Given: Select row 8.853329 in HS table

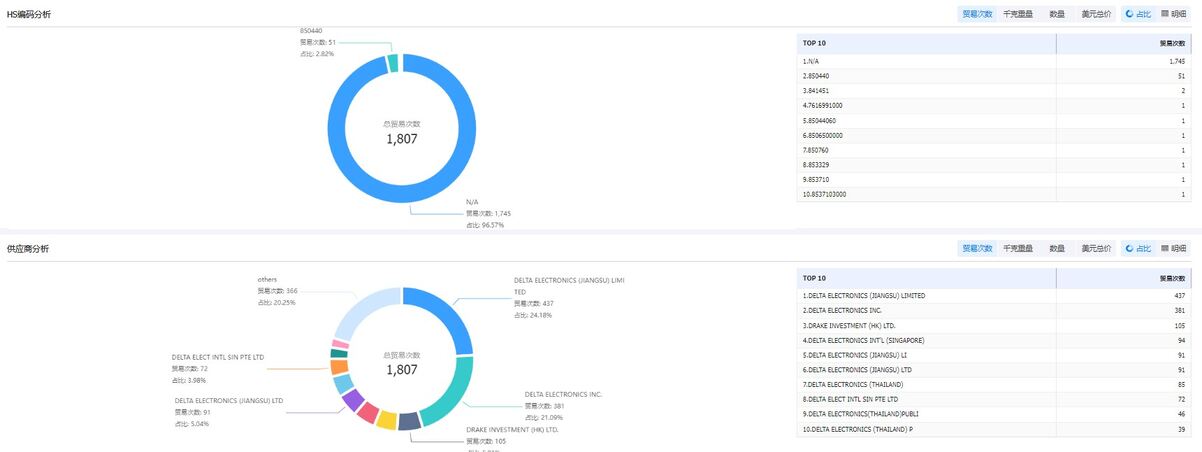Looking at the screenshot, I should pyautogui.click(x=993, y=164).
